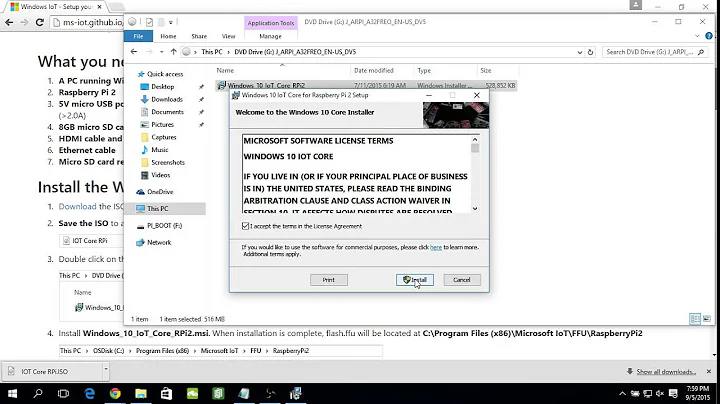The height and width of the screenshot is (404, 720).
Task: Open the Home ribbon tab
Action: [x=168, y=36]
